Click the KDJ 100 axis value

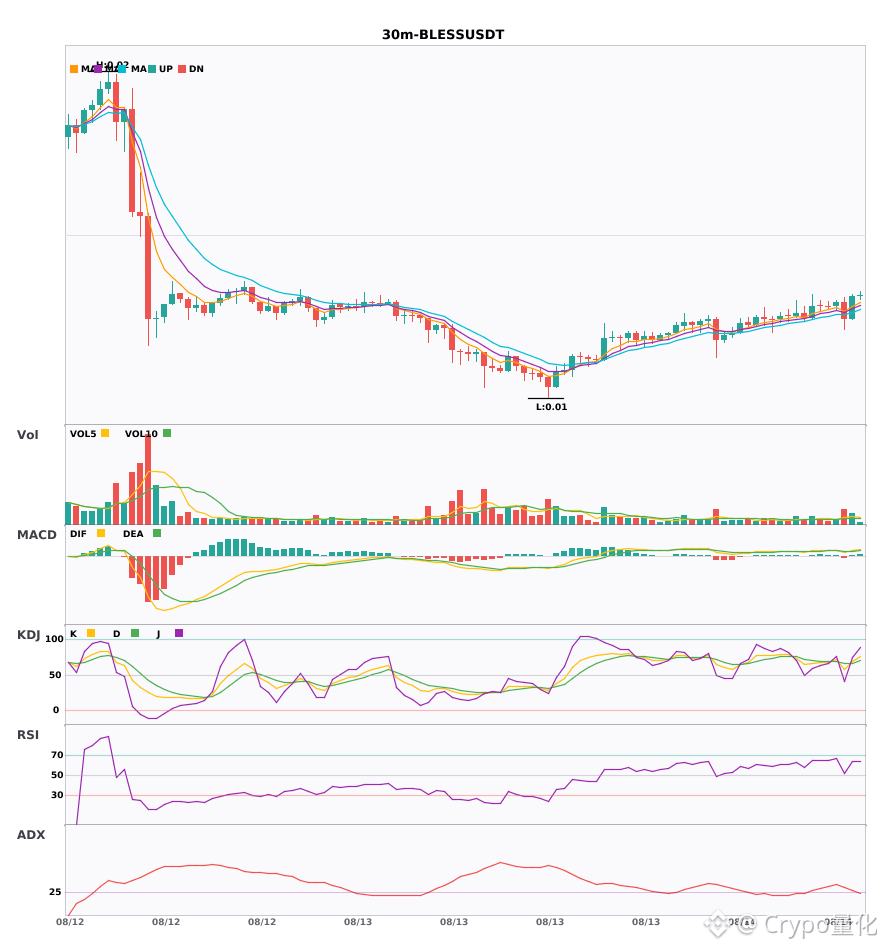pyautogui.click(x=55, y=639)
